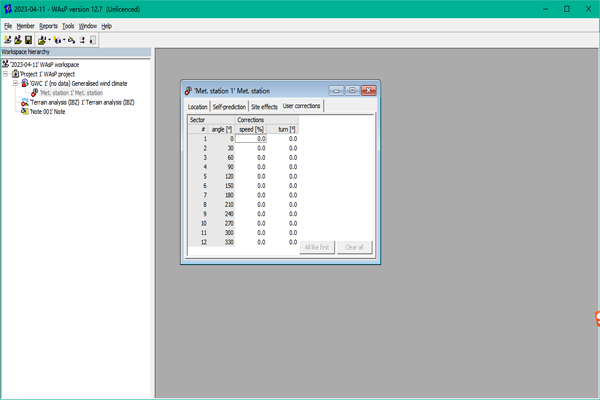Click the open workspace folder icon

pyautogui.click(x=18, y=40)
